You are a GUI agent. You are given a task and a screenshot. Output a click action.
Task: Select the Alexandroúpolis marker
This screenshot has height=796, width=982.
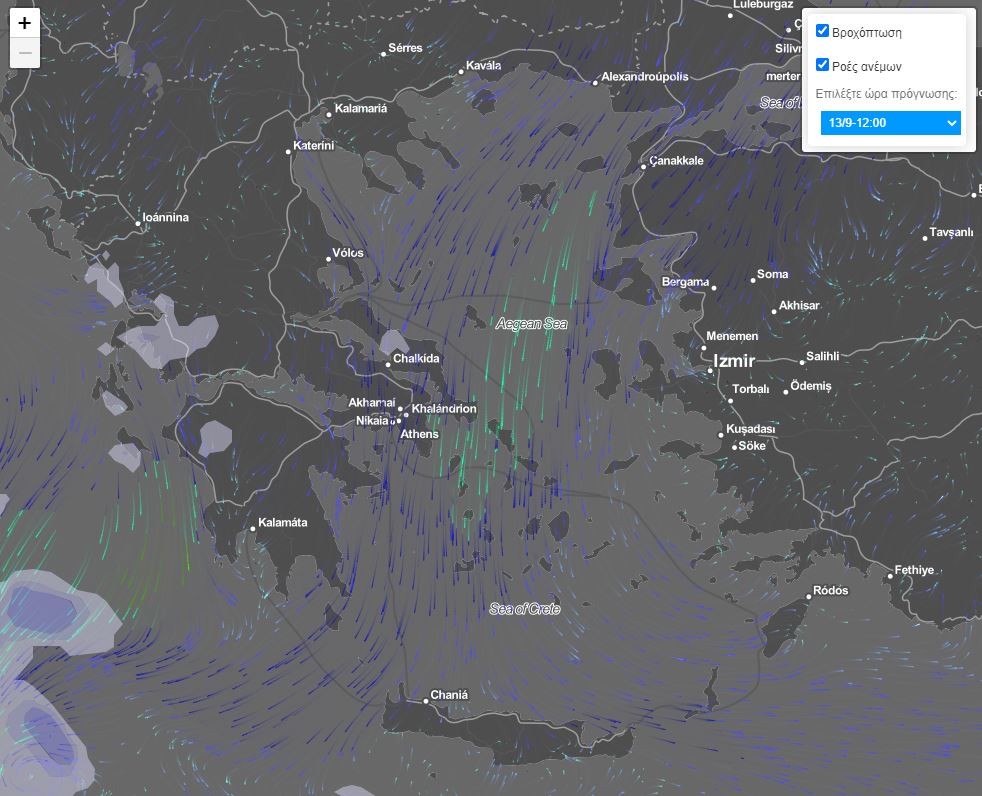pyautogui.click(x=595, y=83)
